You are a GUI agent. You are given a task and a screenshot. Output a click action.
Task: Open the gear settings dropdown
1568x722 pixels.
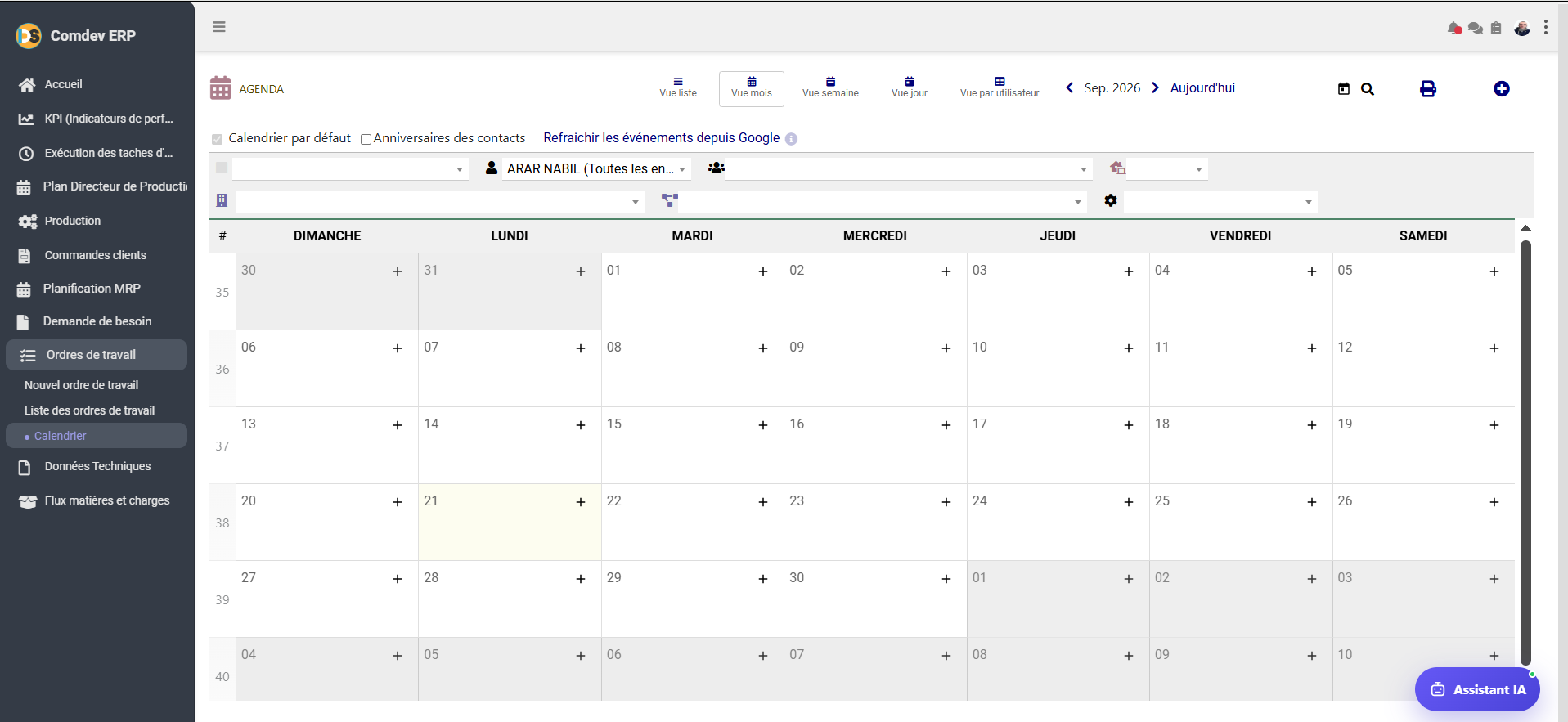point(1220,201)
